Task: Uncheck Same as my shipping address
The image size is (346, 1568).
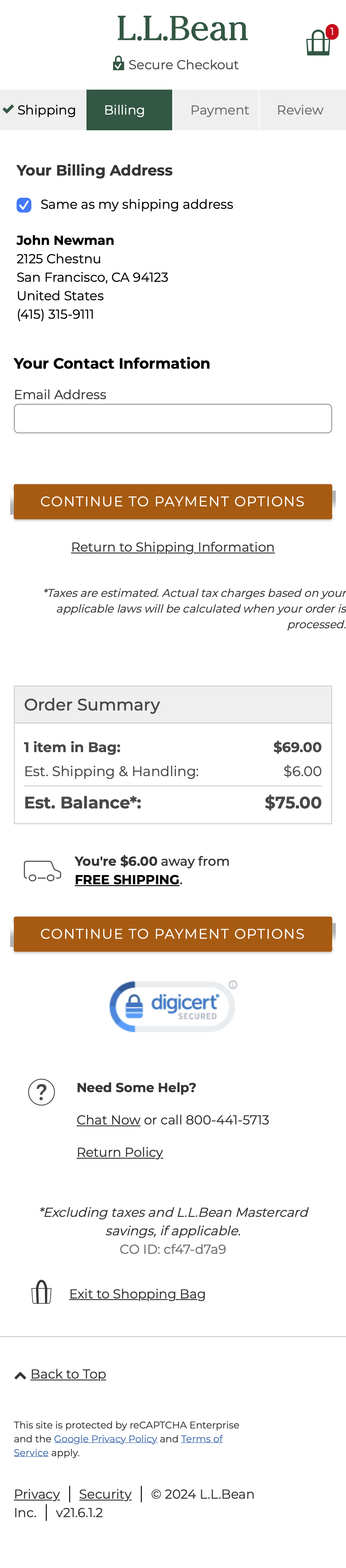Action: point(23,205)
